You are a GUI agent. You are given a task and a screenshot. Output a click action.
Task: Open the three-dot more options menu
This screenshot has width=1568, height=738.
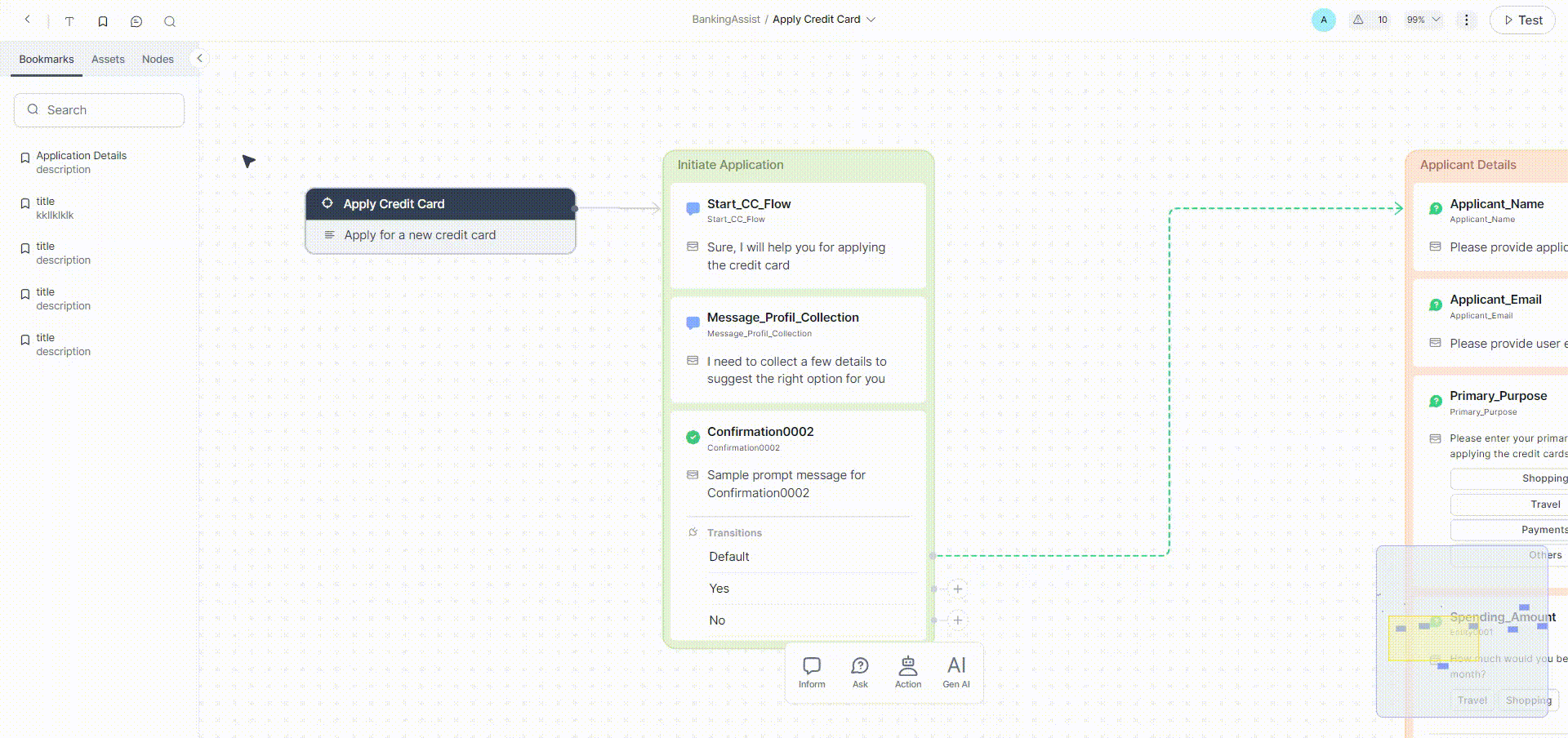(1467, 20)
